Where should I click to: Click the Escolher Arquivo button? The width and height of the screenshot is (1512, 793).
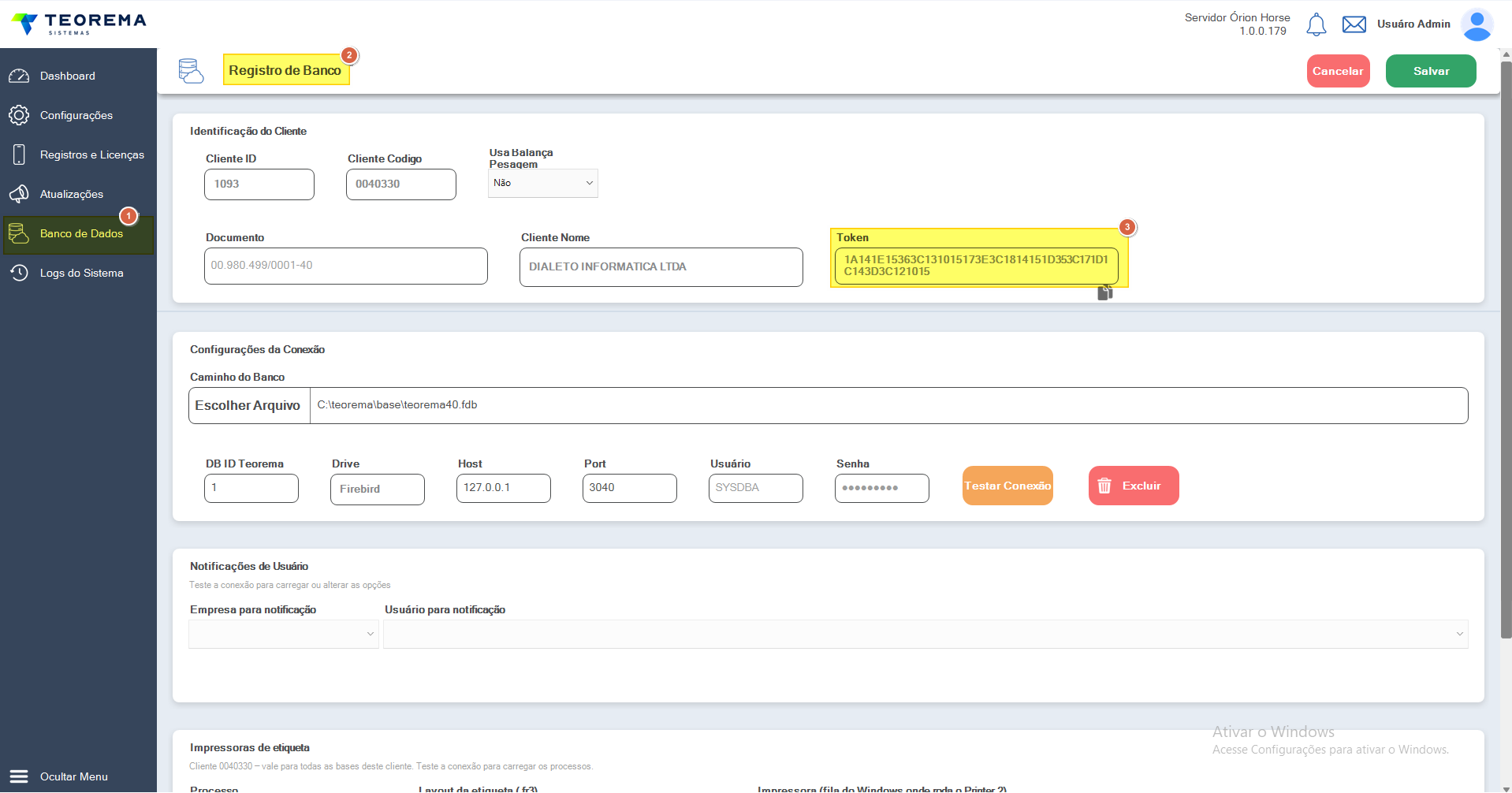tap(249, 405)
